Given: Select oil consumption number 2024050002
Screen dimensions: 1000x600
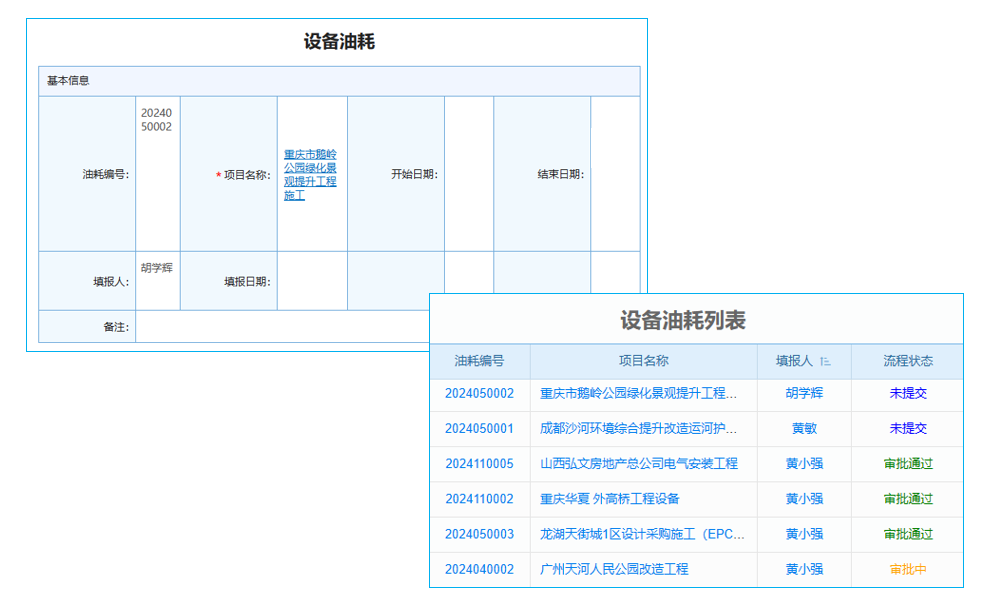Looking at the screenshot, I should 479,394.
